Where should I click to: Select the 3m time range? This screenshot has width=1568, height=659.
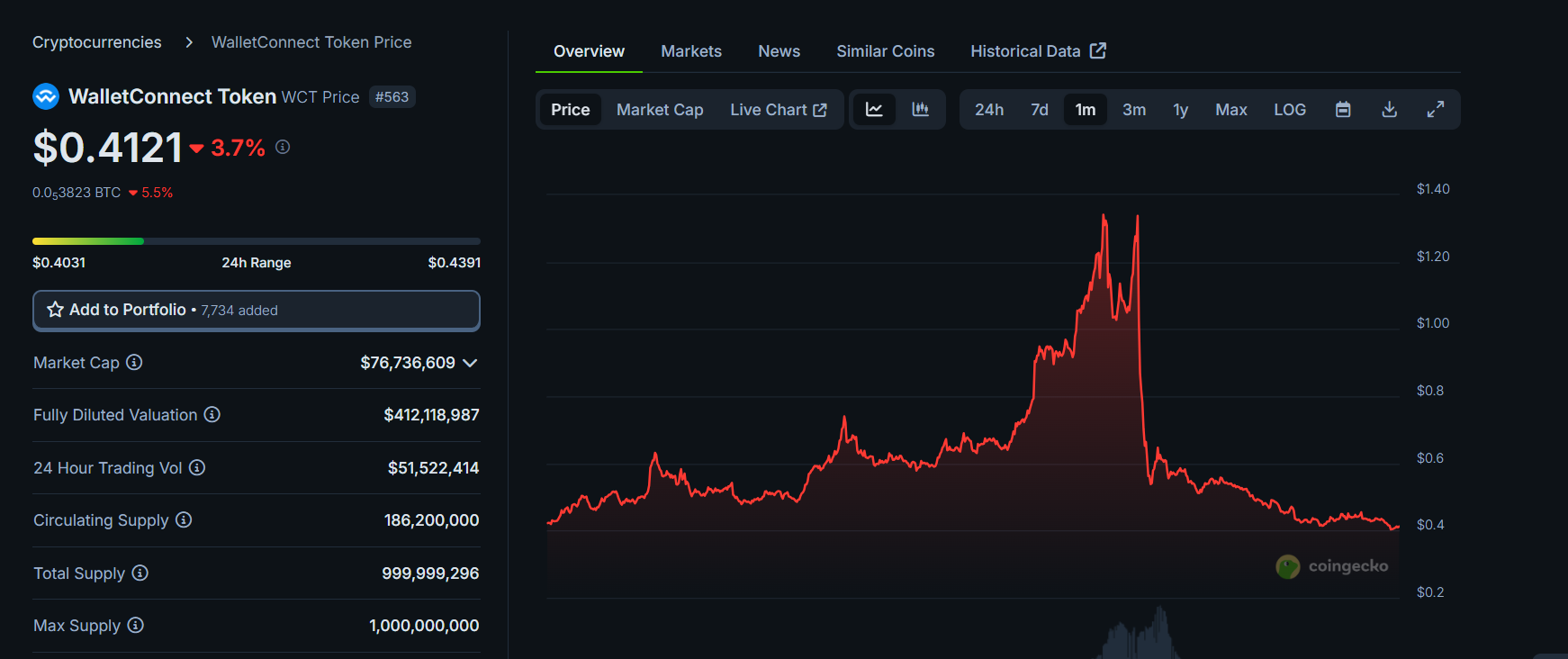1134,110
